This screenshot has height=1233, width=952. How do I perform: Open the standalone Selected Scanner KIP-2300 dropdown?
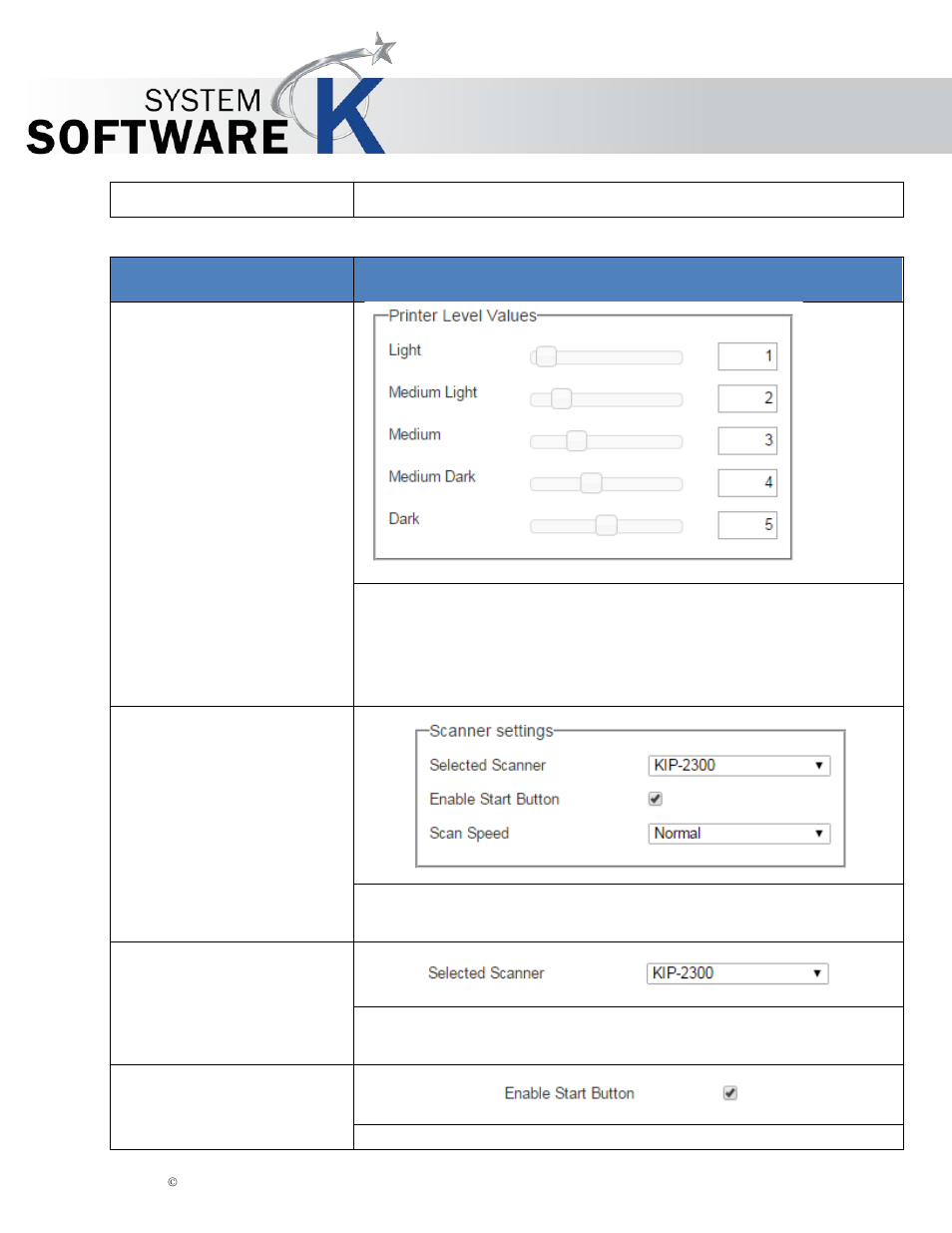[x=737, y=973]
